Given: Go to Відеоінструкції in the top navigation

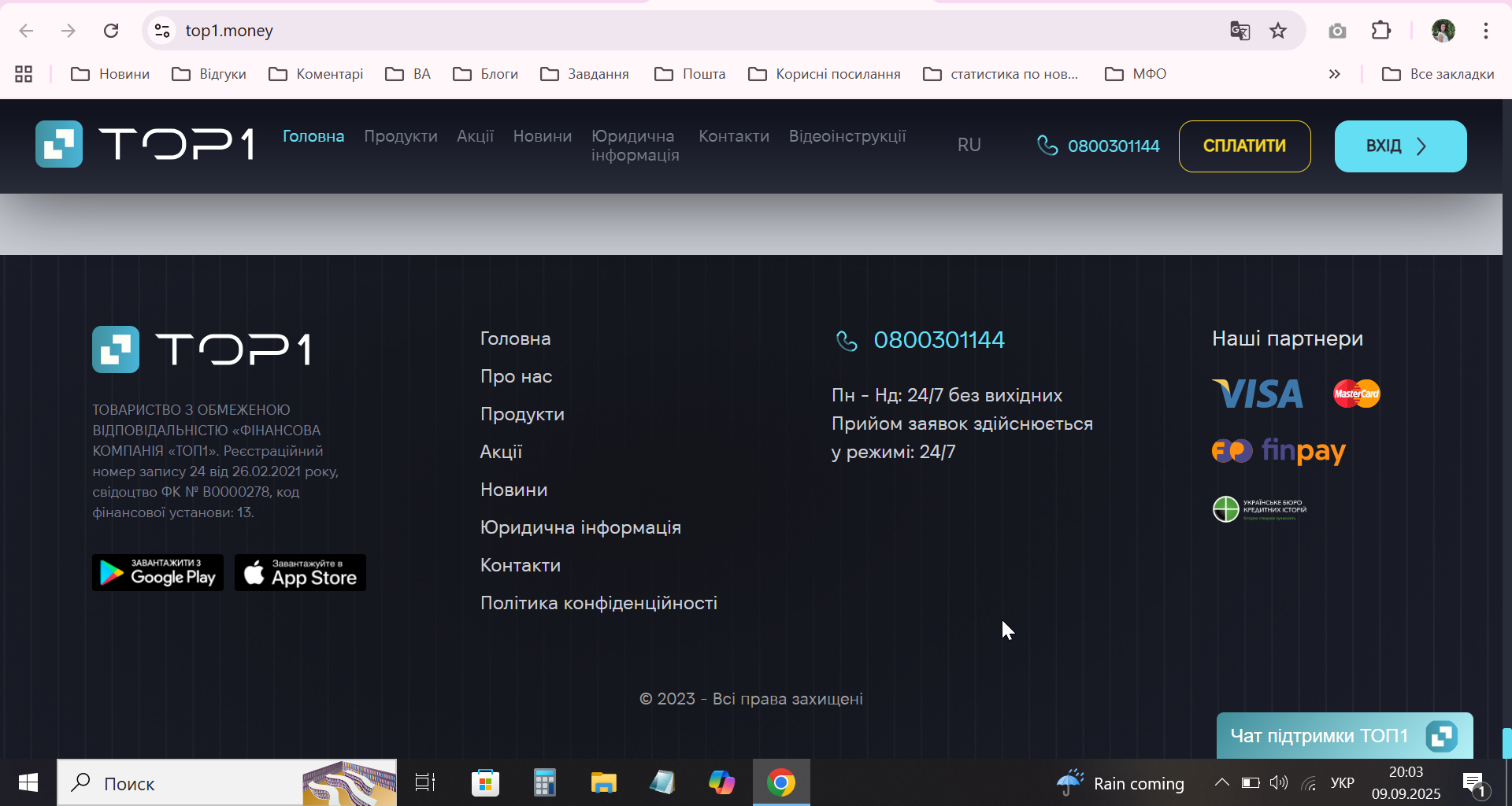Looking at the screenshot, I should 847,136.
